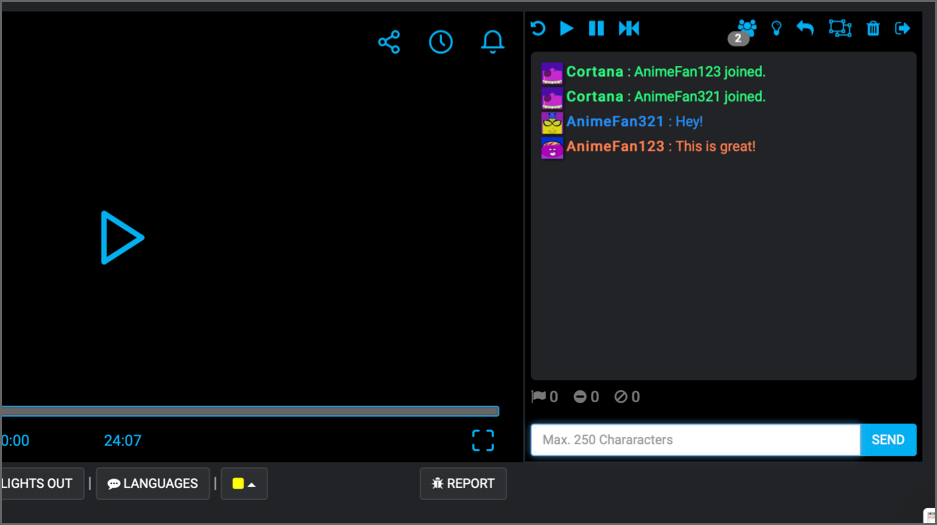
Task: Click the fullscreen icon in the player
Action: pos(483,441)
